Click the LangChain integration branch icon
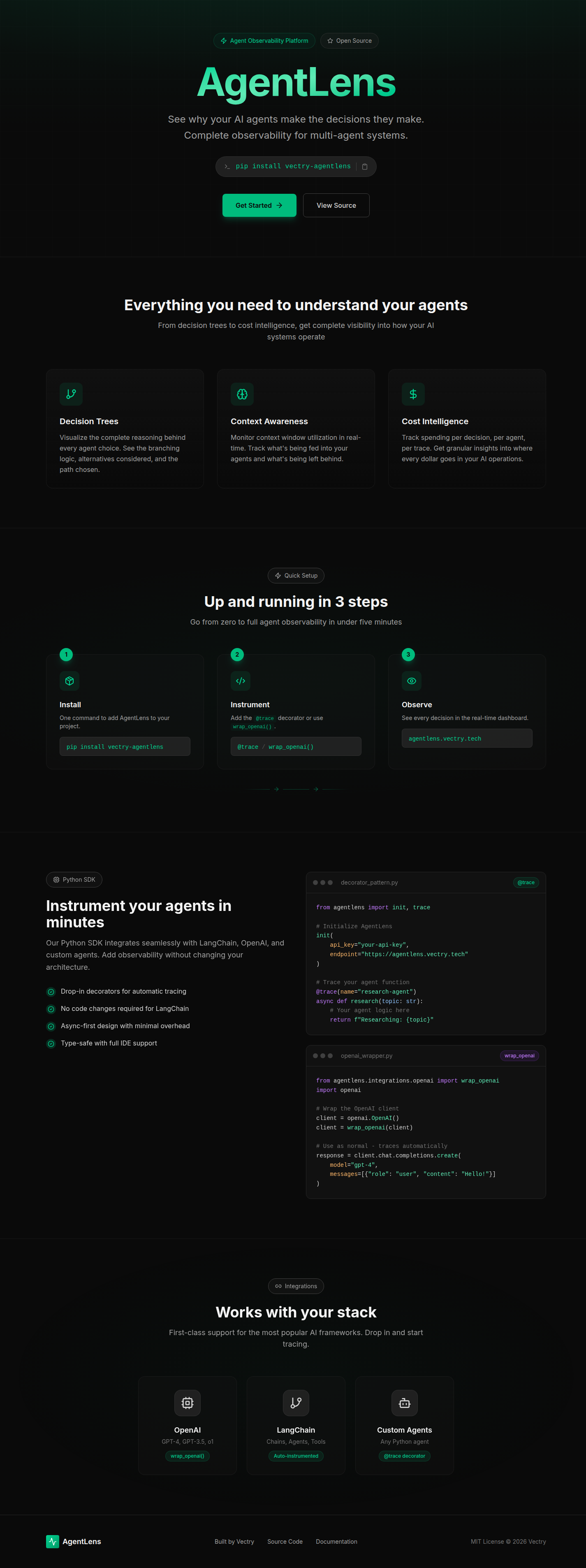 pos(296,1403)
